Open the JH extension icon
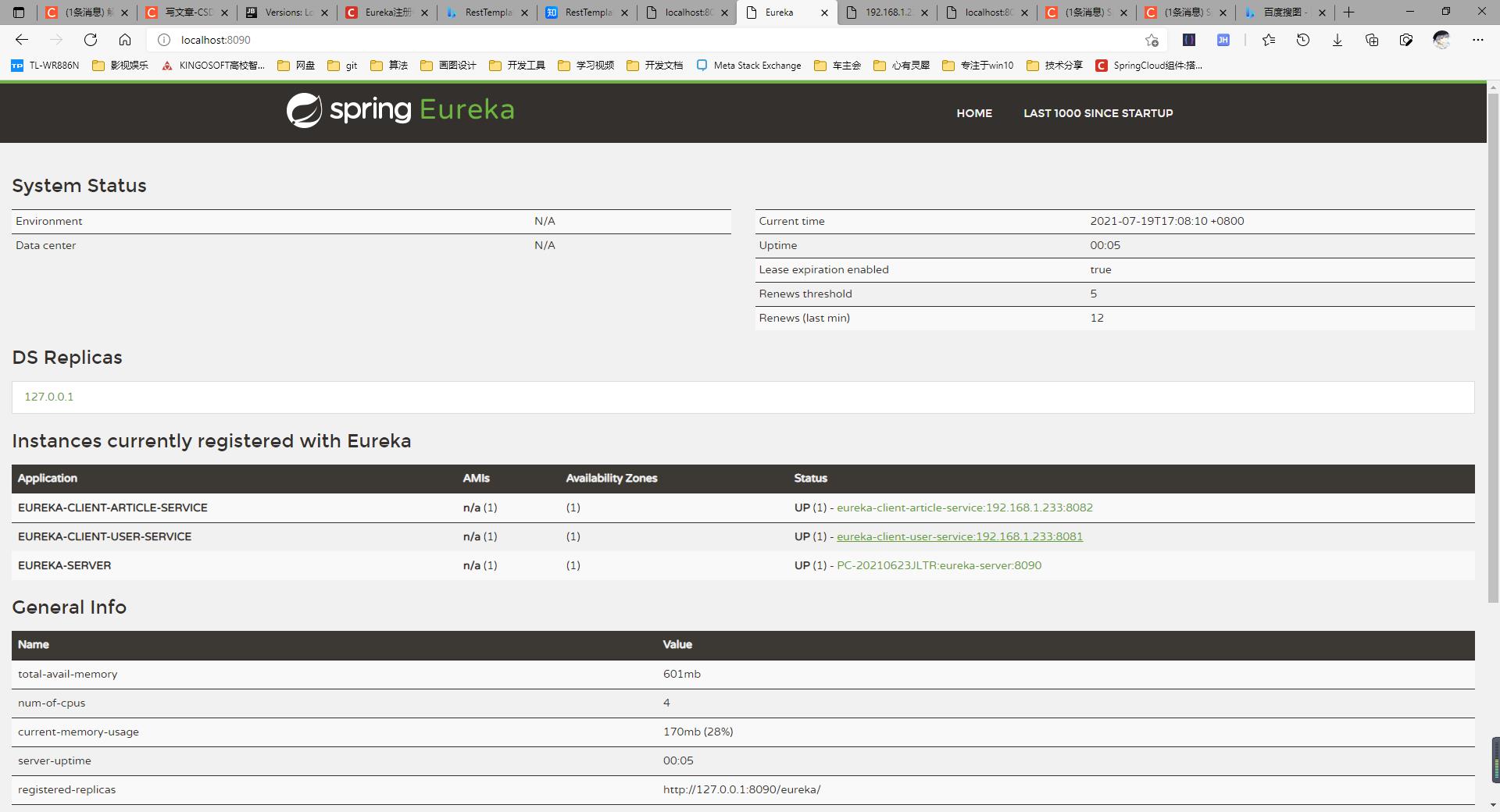 [x=1223, y=40]
